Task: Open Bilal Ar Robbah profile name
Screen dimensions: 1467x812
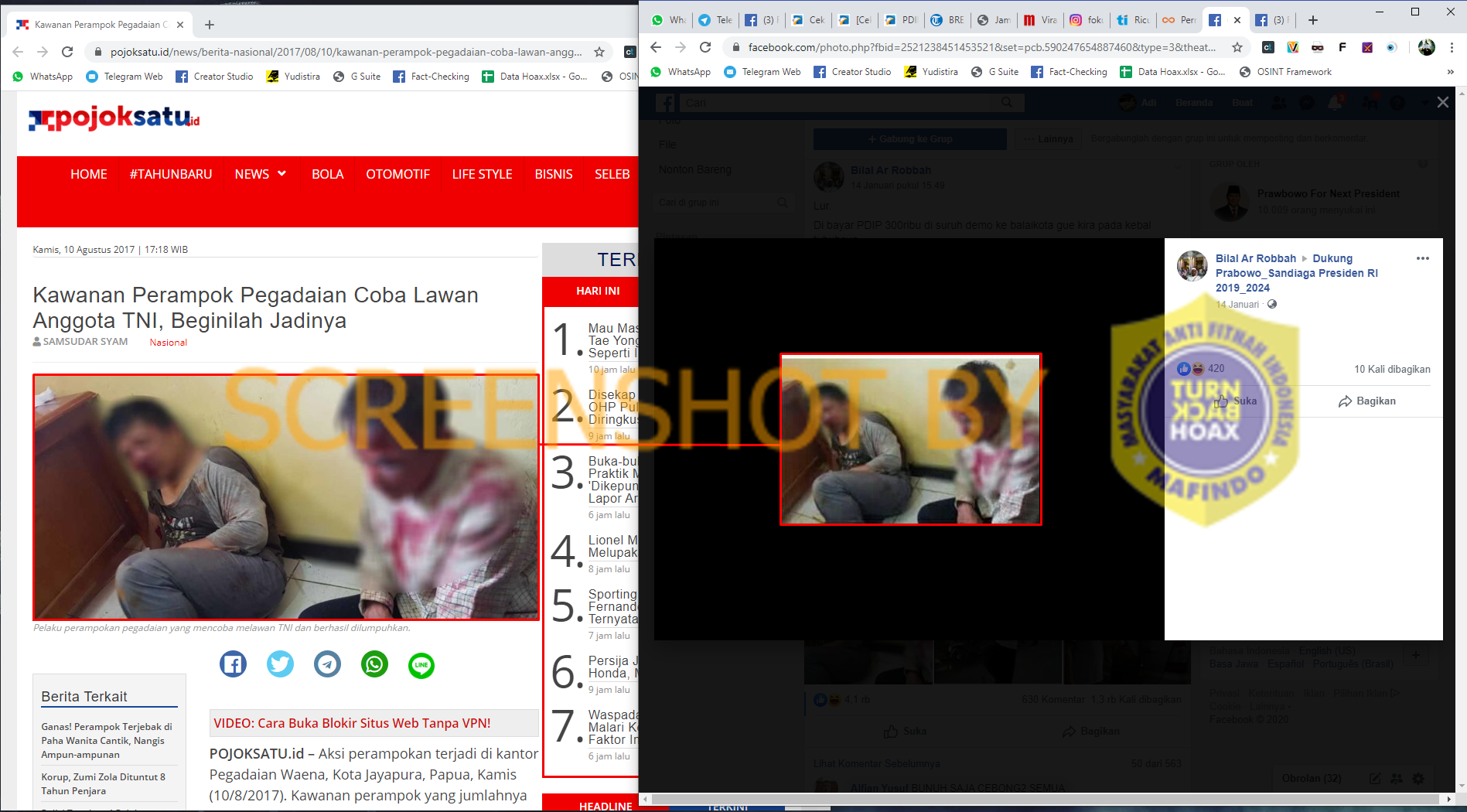Action: point(1255,258)
